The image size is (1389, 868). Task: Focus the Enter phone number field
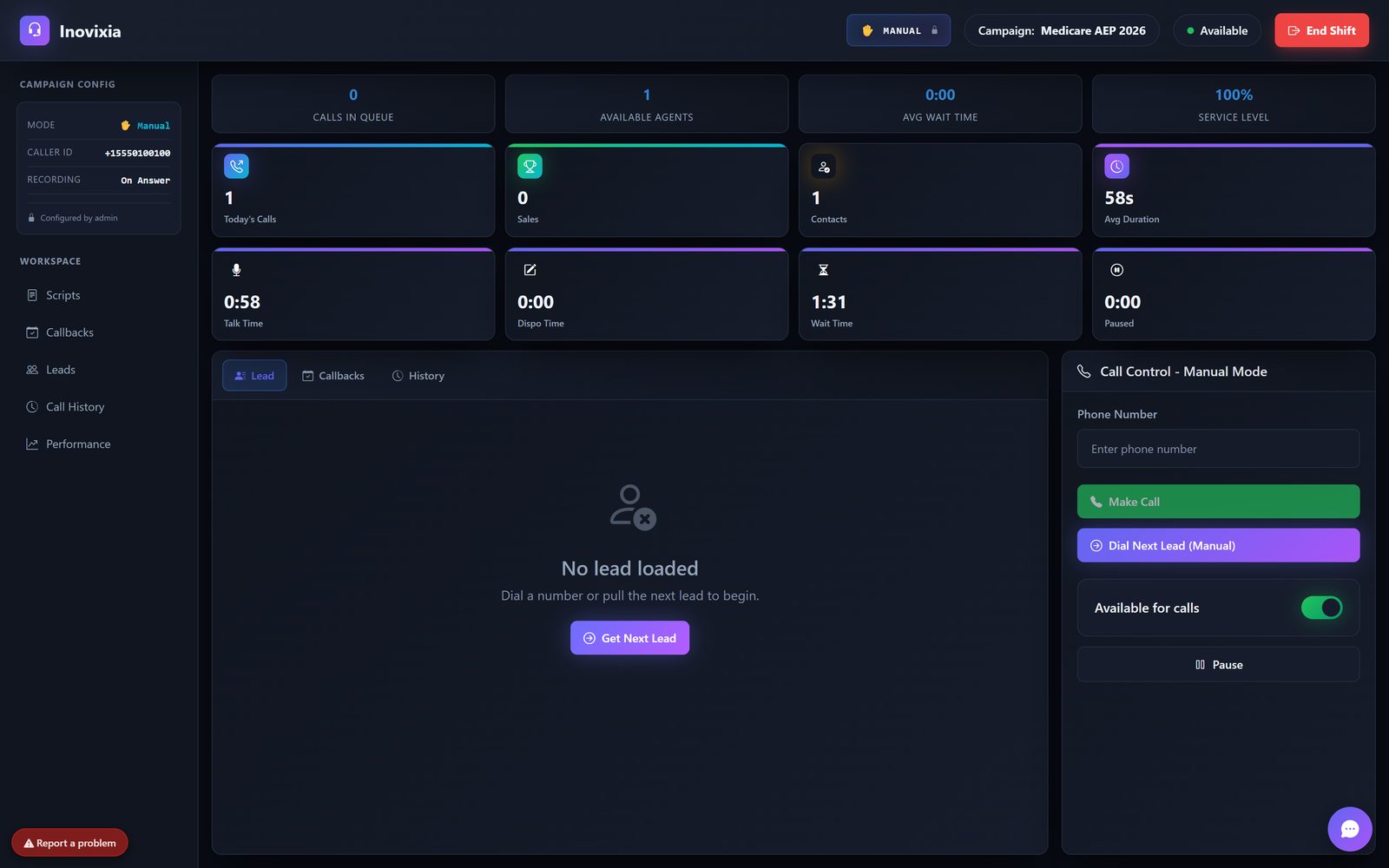click(1218, 449)
